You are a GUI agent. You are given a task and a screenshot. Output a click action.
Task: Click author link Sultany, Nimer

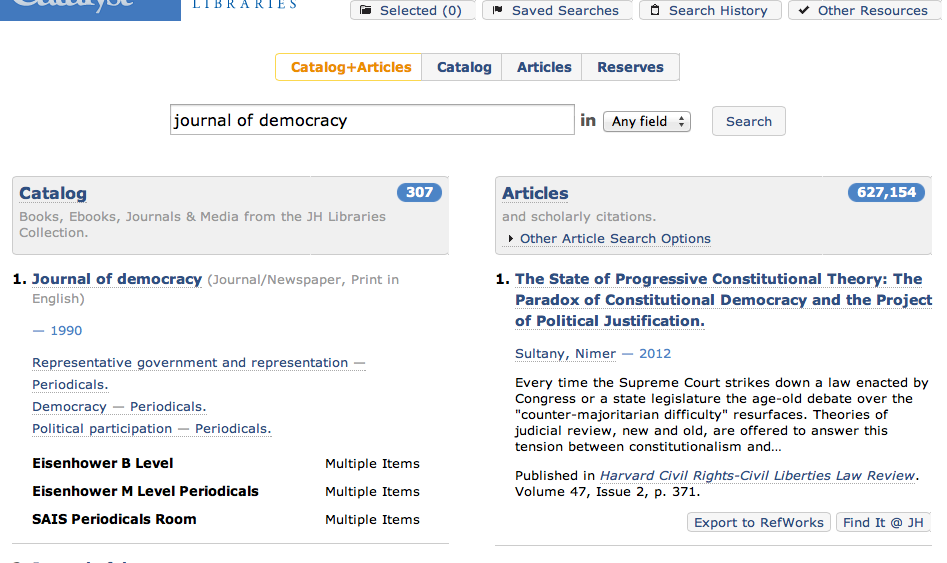565,353
